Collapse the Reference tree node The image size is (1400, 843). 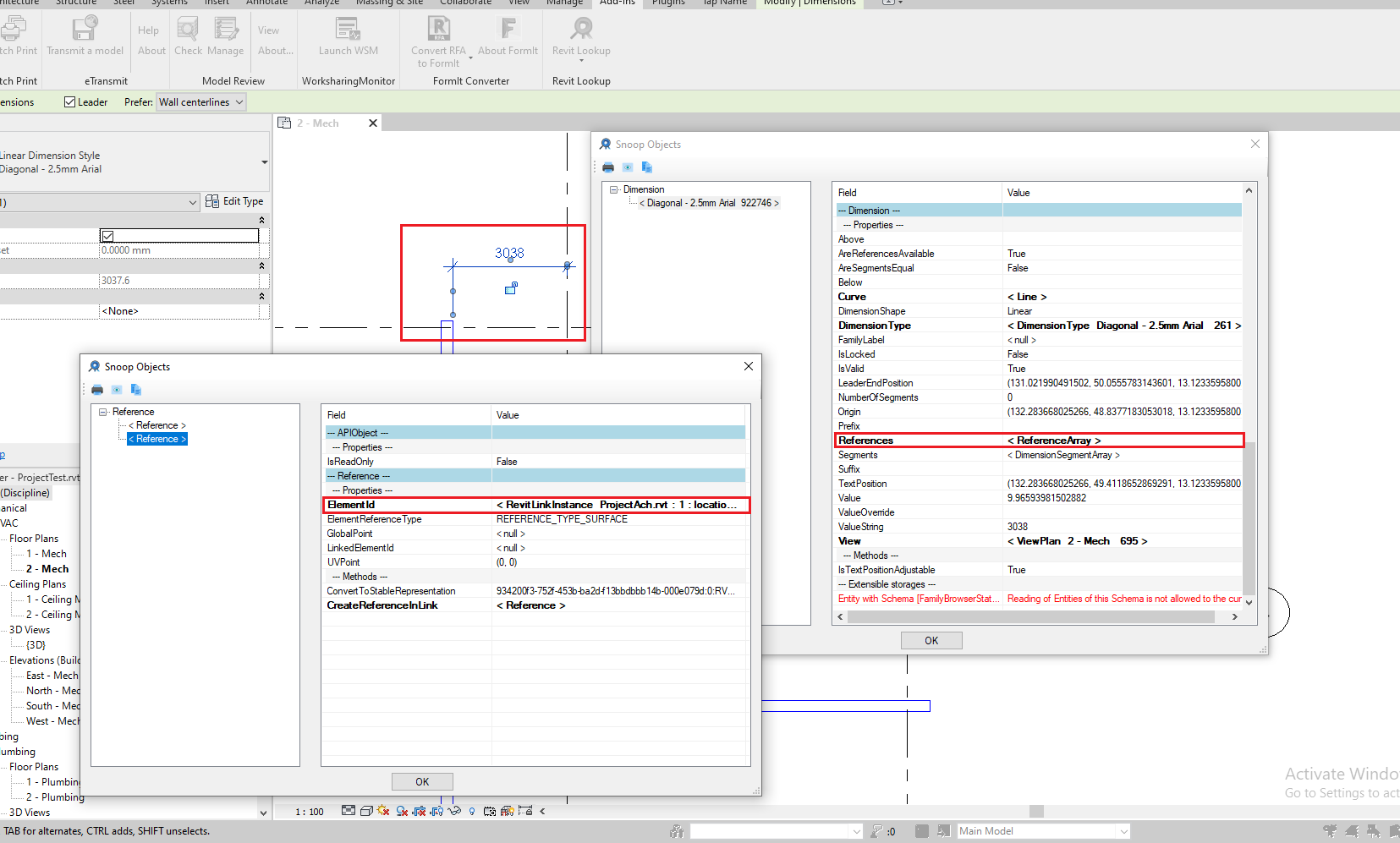click(x=103, y=412)
